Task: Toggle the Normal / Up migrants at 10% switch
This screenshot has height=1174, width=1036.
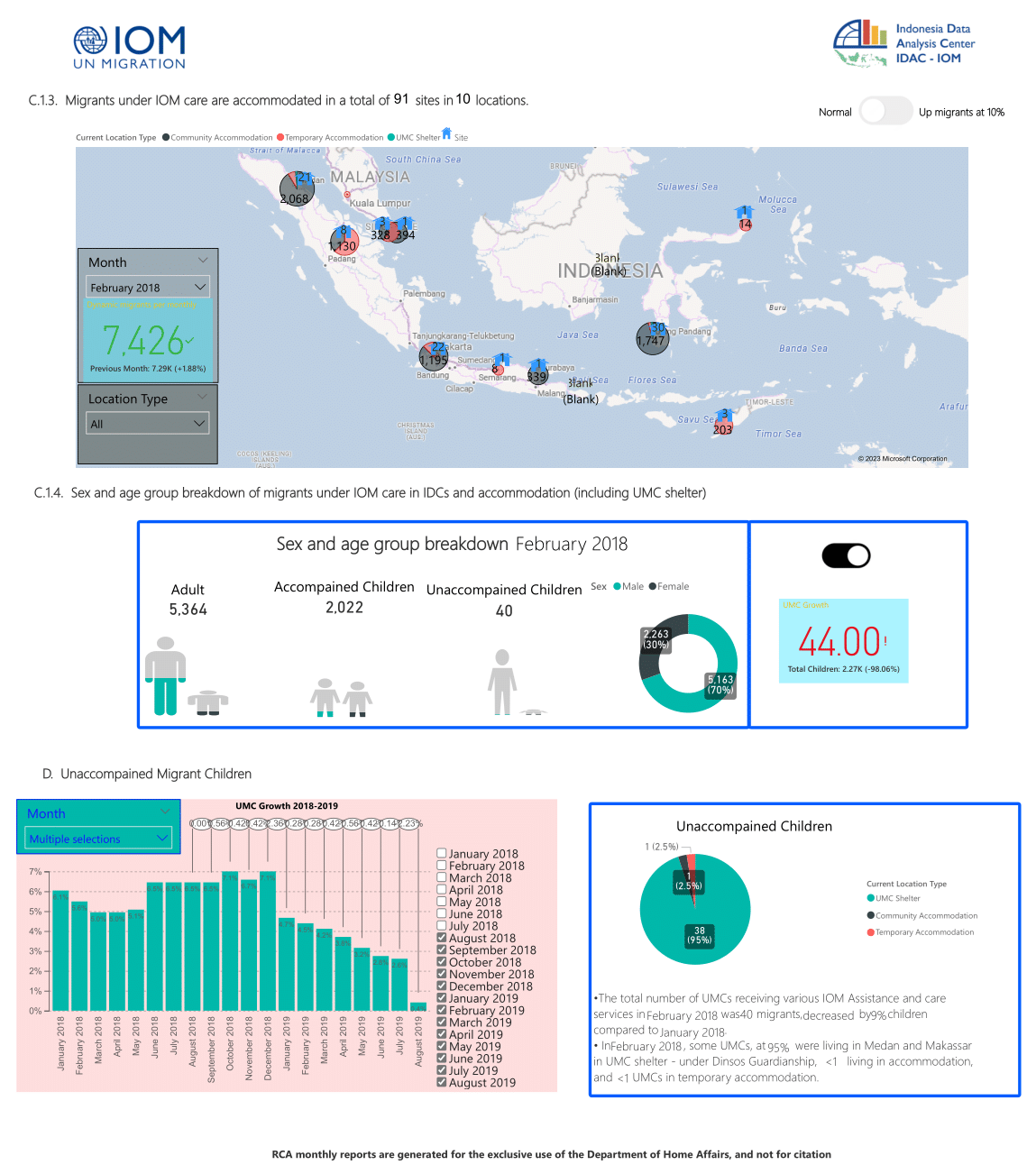Action: pos(885,111)
